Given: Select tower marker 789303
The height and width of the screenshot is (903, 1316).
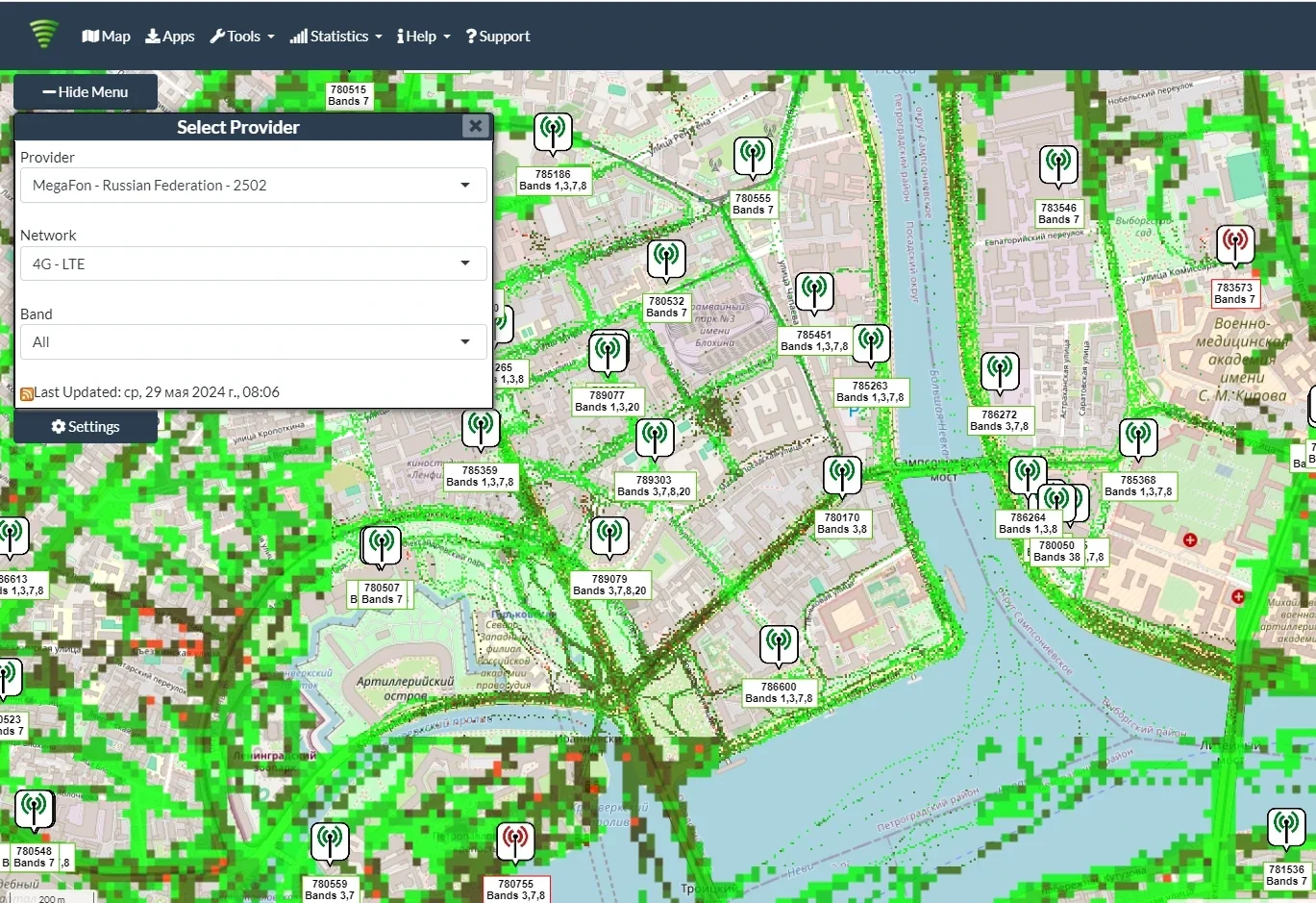Looking at the screenshot, I should pyautogui.click(x=655, y=439).
